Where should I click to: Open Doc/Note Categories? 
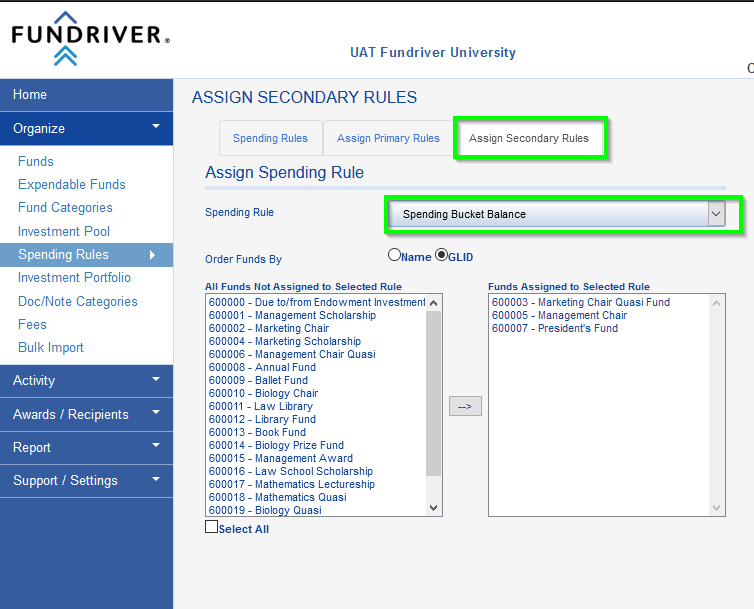click(77, 301)
